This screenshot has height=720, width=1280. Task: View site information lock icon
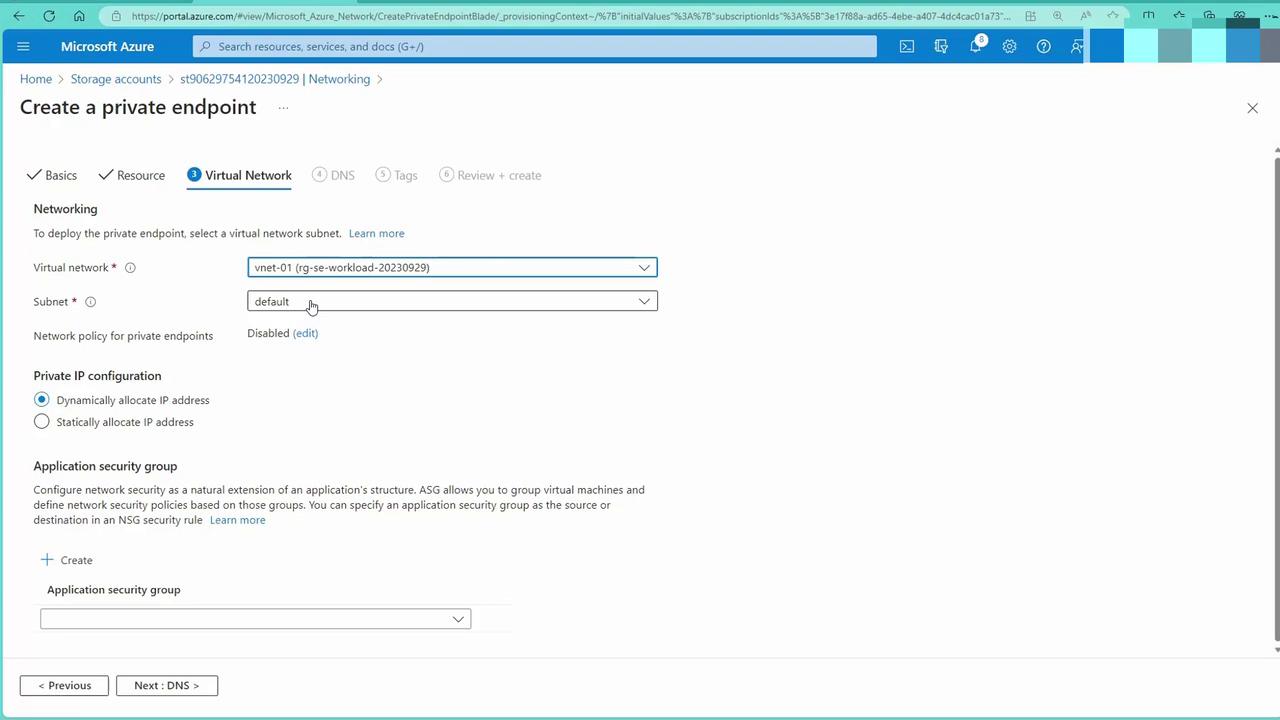point(117,16)
